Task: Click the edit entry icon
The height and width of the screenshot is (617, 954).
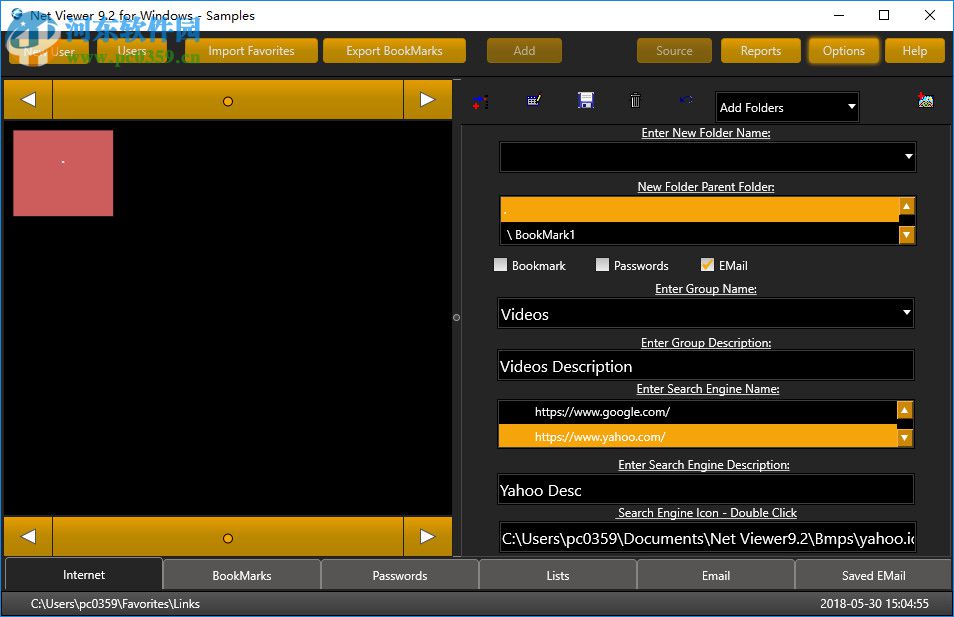Action: click(534, 100)
